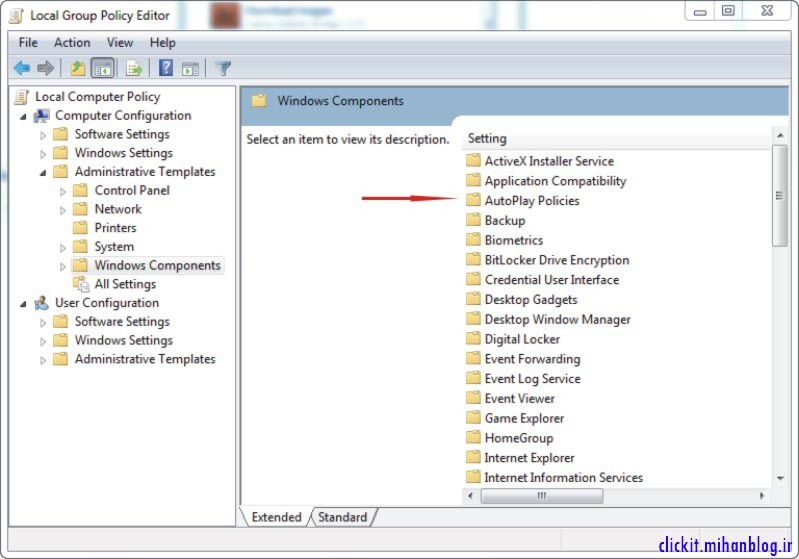The image size is (799, 559).
Task: Collapse the Computer Configuration node
Action: coord(23,116)
